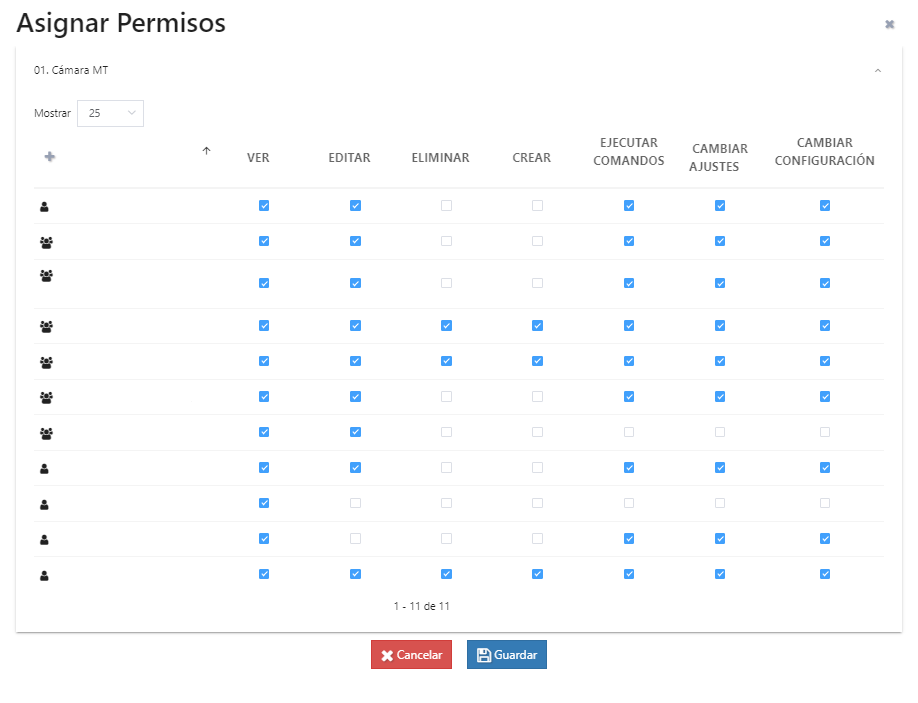Viewport: 918px width, 703px height.
Task: Click the group icon in the second row
Action: coord(46,242)
